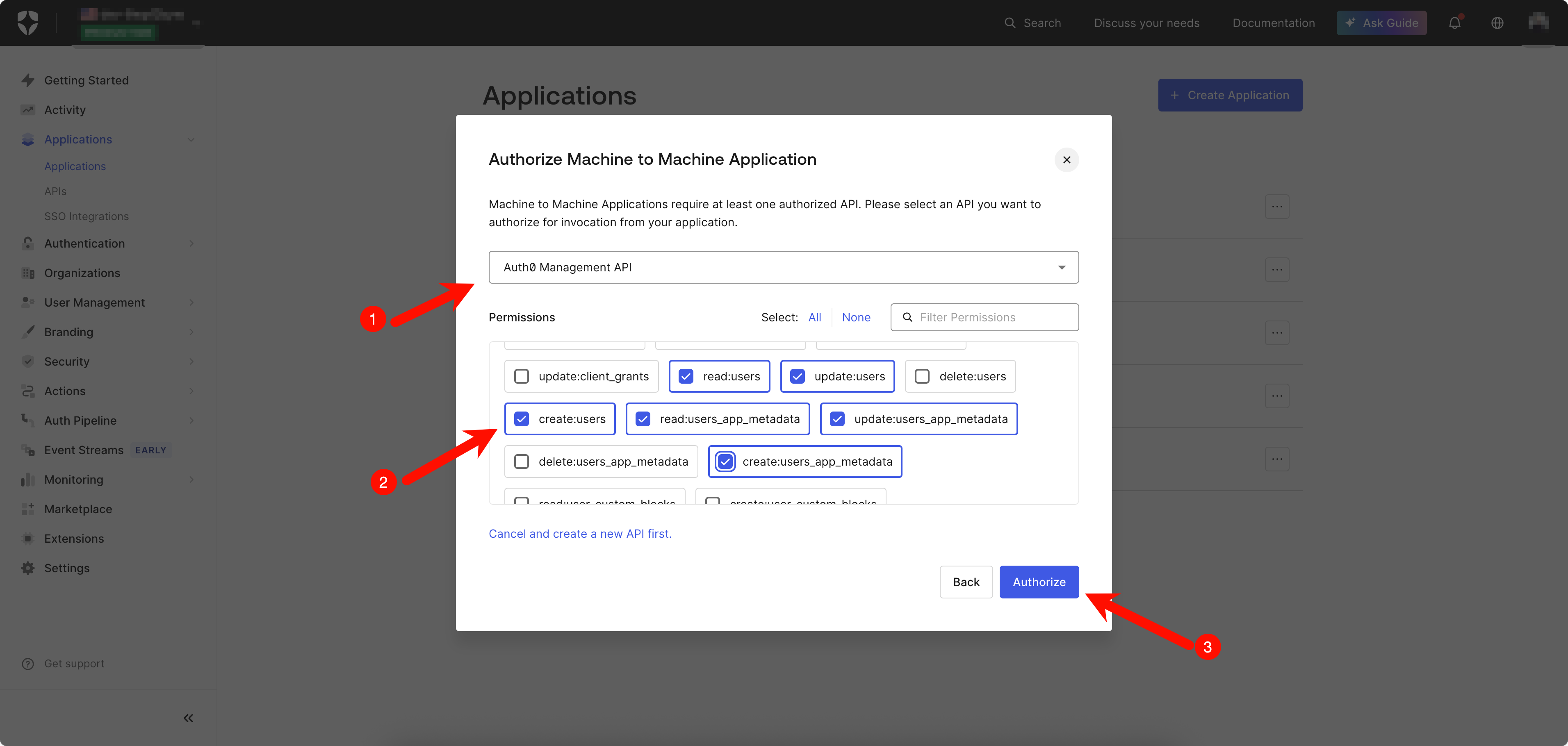
Task: Click the Organizations building icon
Action: [27, 273]
